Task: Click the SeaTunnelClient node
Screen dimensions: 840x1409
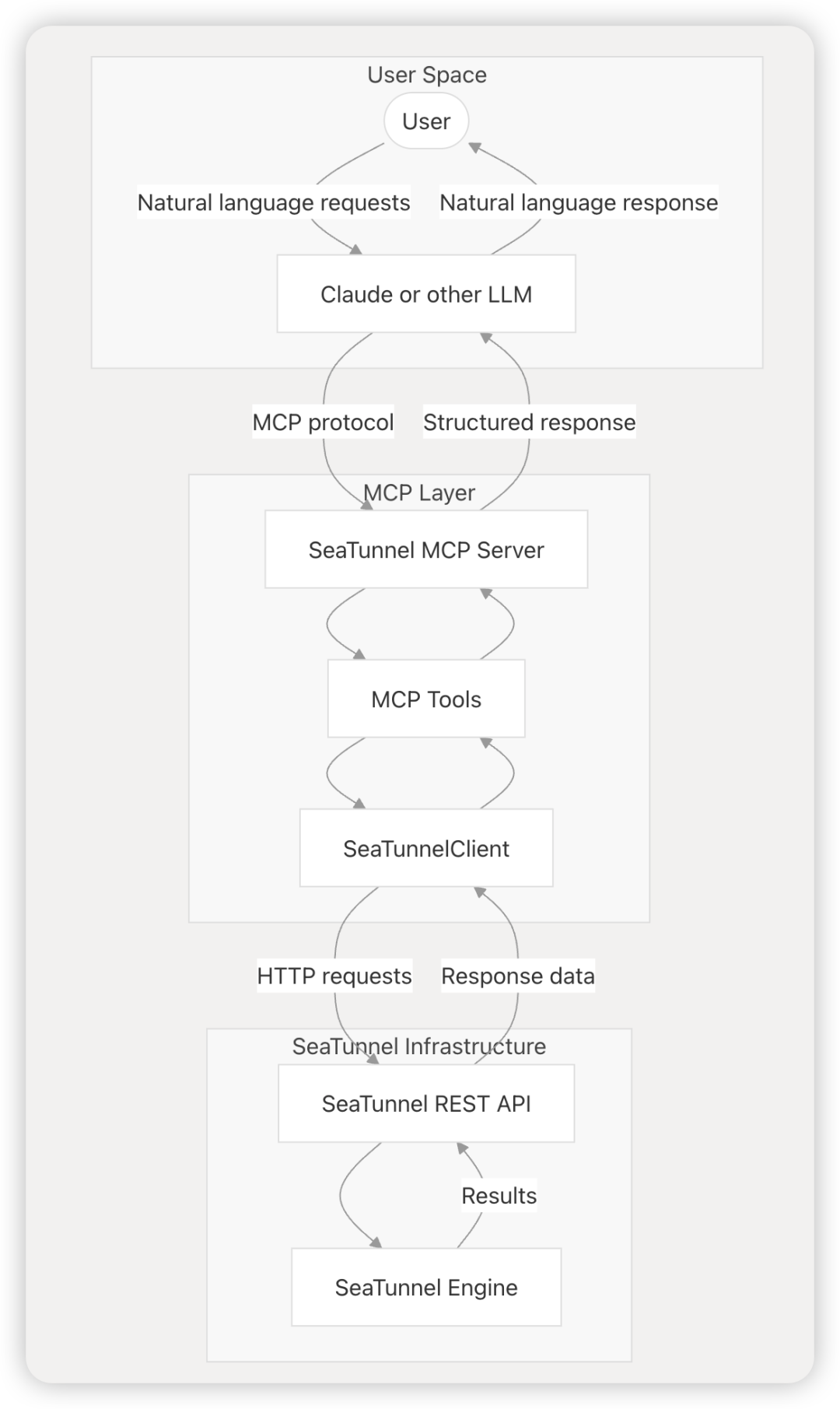Action: point(426,848)
